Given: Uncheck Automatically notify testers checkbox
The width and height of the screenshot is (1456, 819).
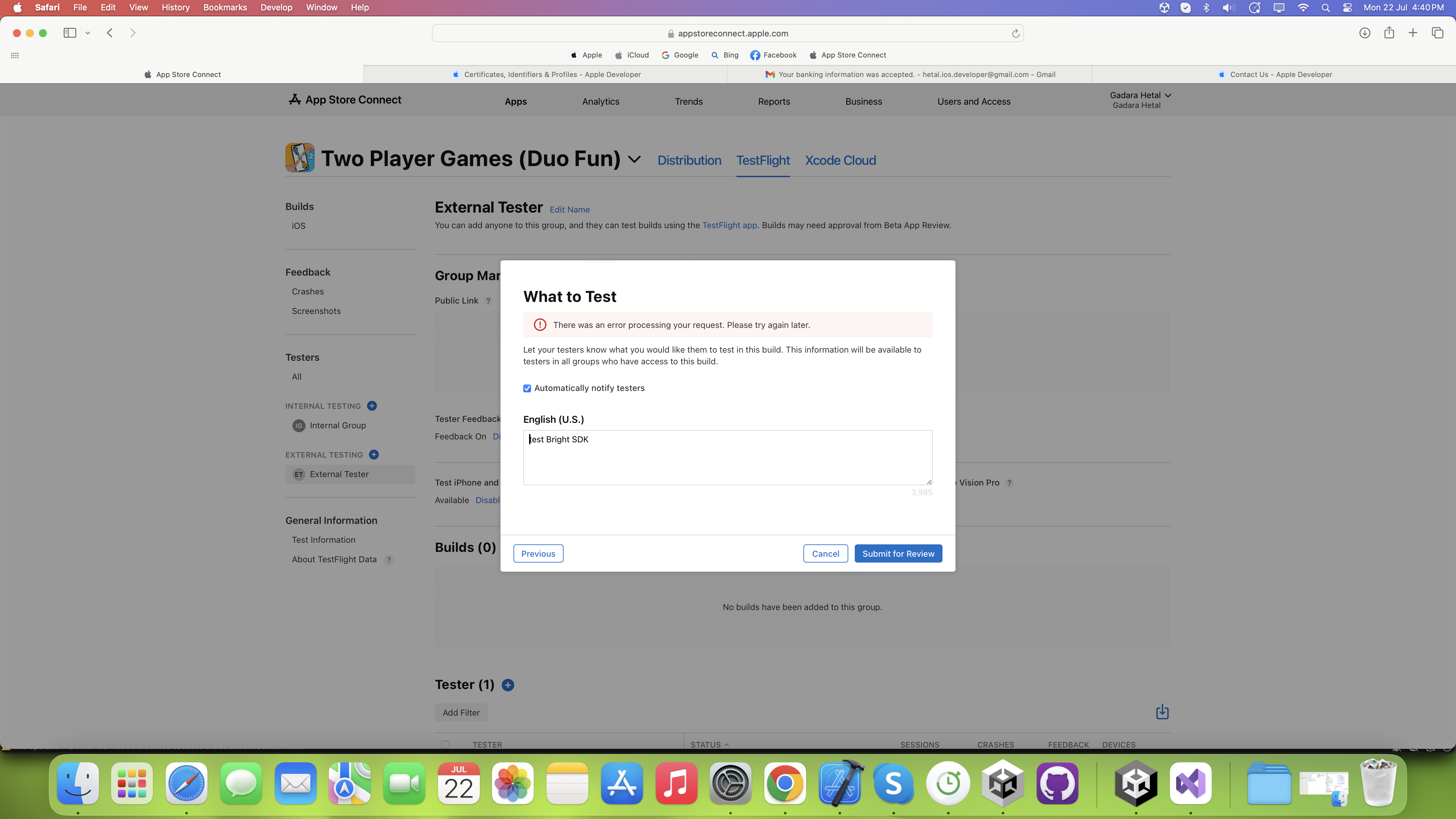Looking at the screenshot, I should click(x=527, y=388).
